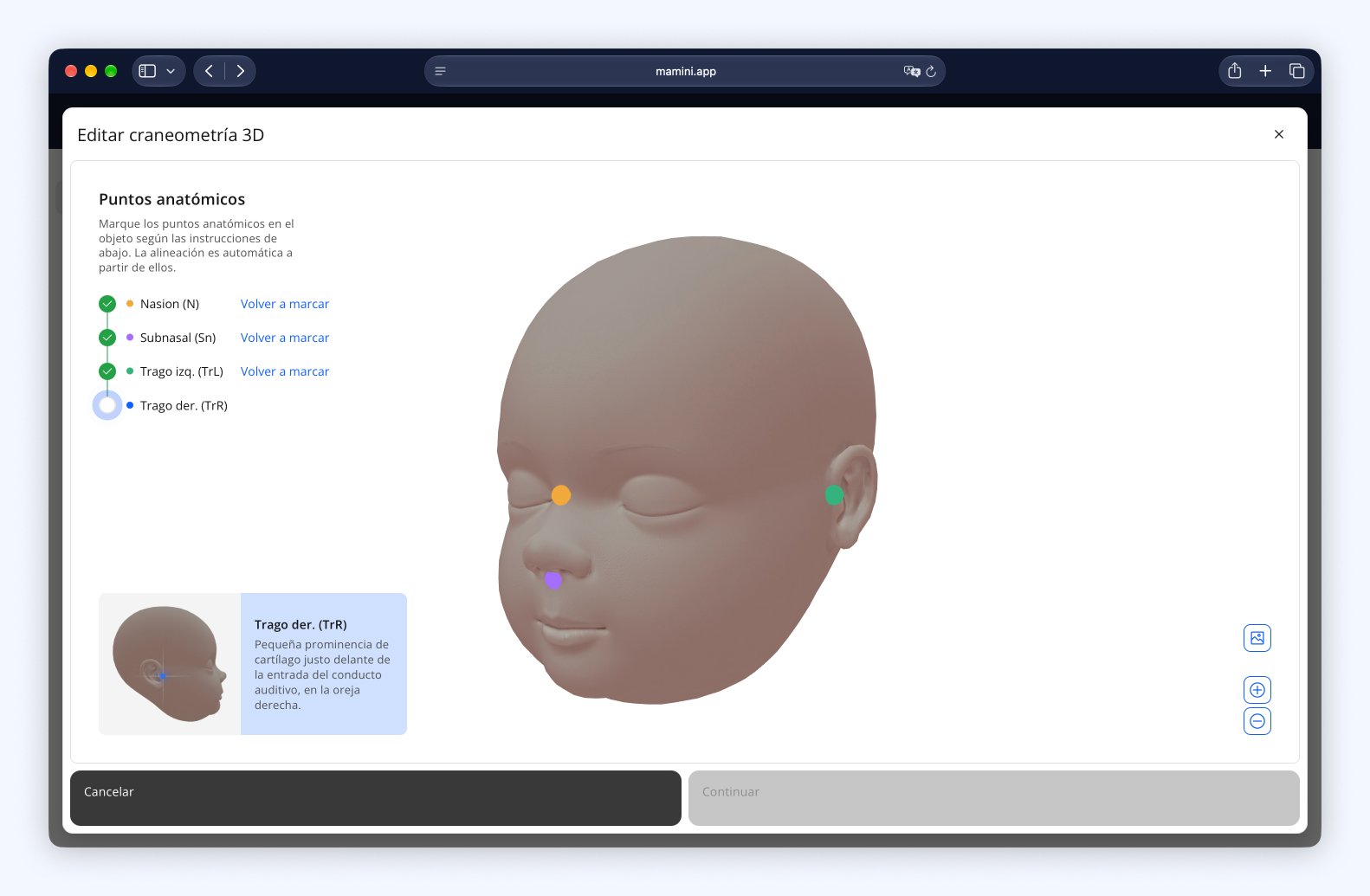Click the green left tragus marker on the ear

point(834,495)
